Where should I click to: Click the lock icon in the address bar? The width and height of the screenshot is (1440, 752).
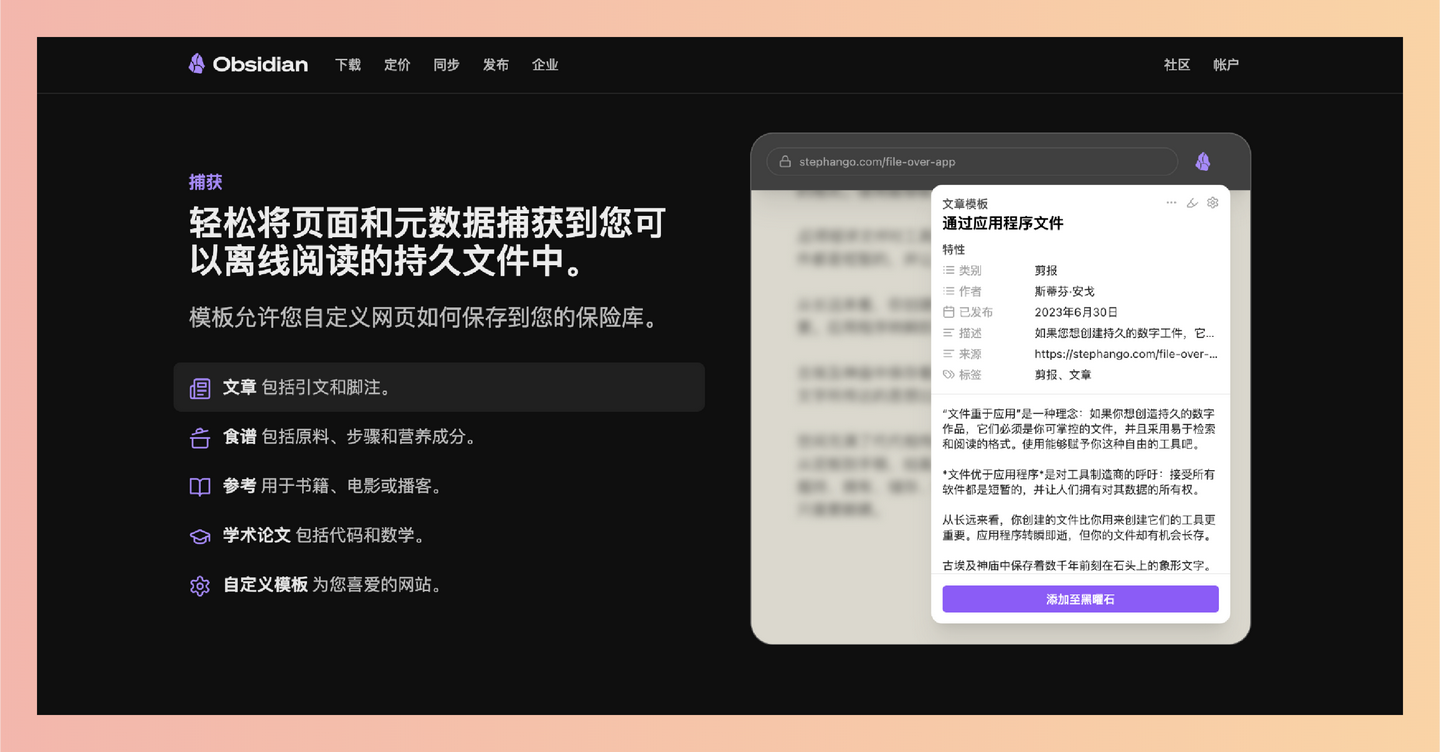785,161
